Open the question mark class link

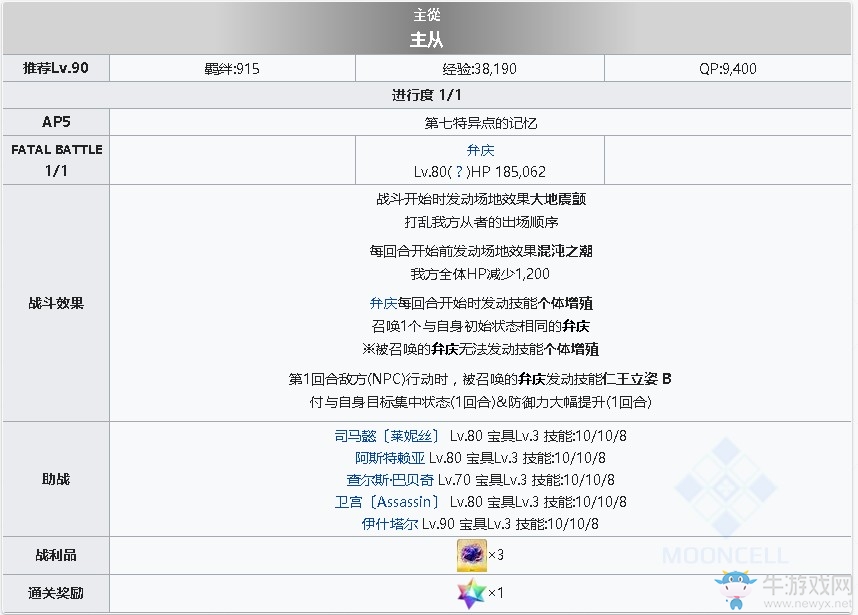[459, 172]
